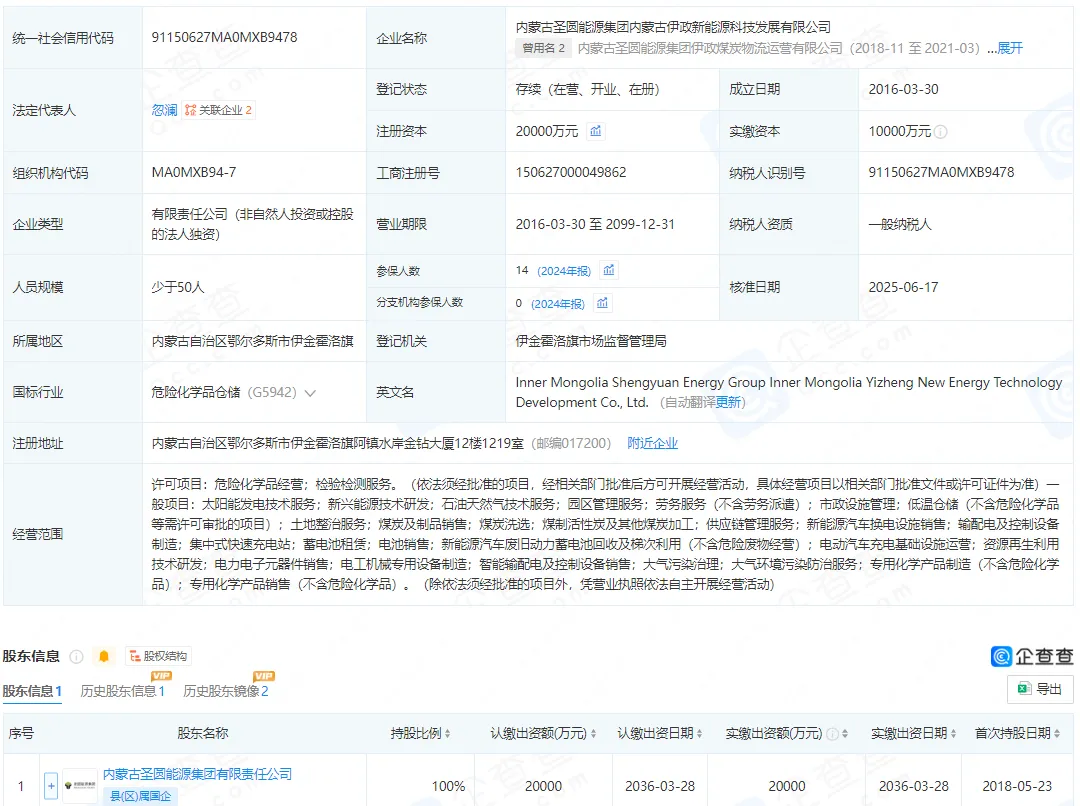Open the chart icon beside 参保人数 14

610,270
